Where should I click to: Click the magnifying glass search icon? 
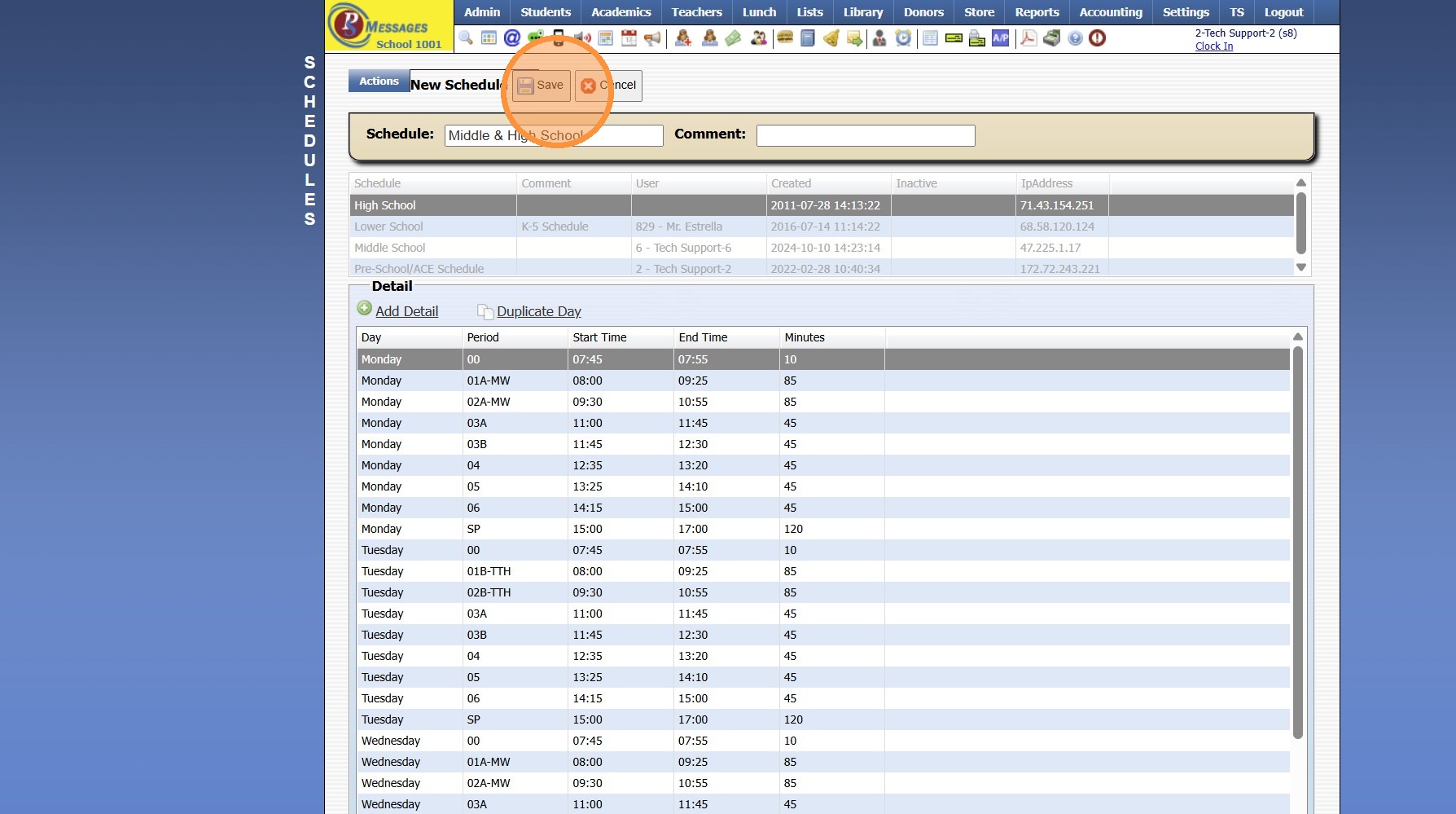pyautogui.click(x=466, y=38)
